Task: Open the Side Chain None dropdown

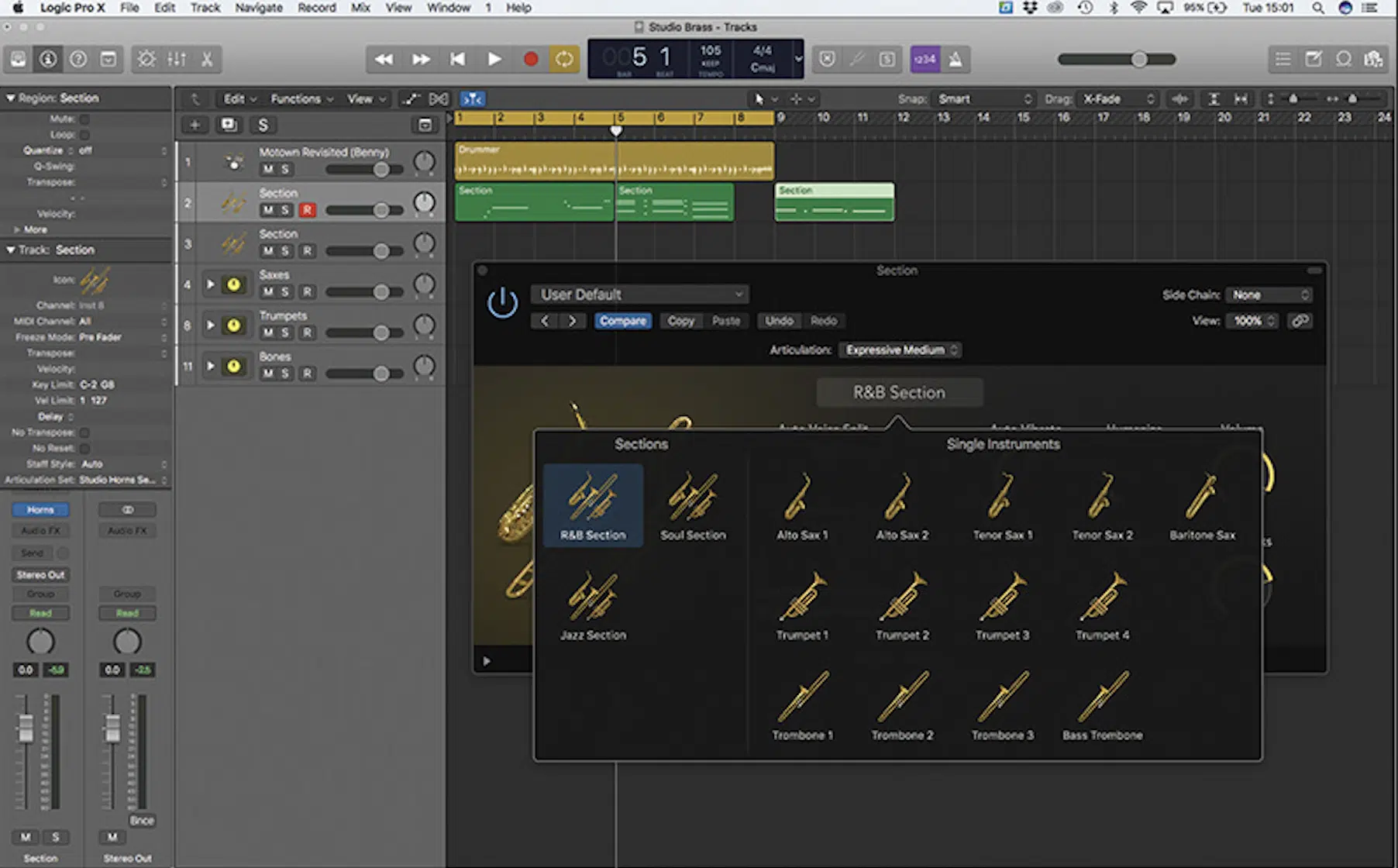Action: [1269, 295]
